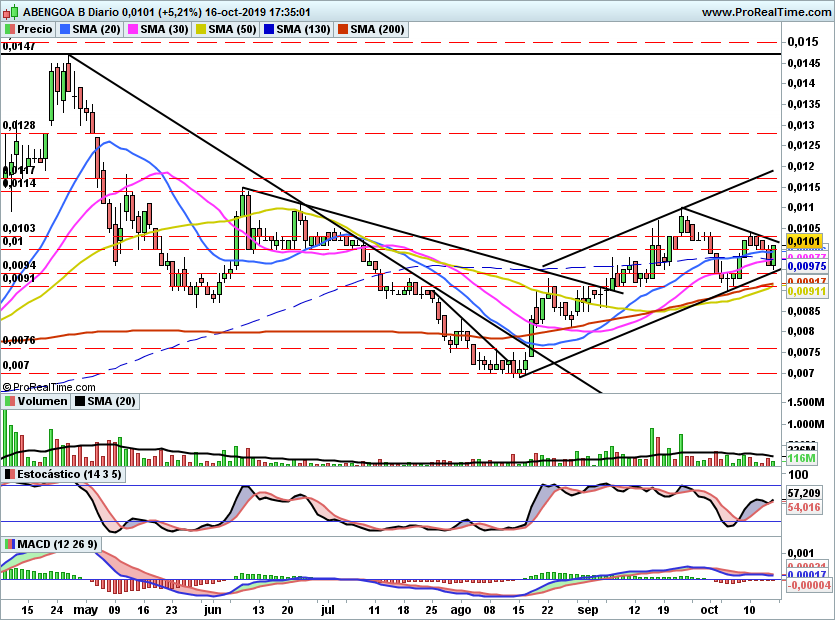Click the Precio legend candlestick icon

click(x=9, y=29)
